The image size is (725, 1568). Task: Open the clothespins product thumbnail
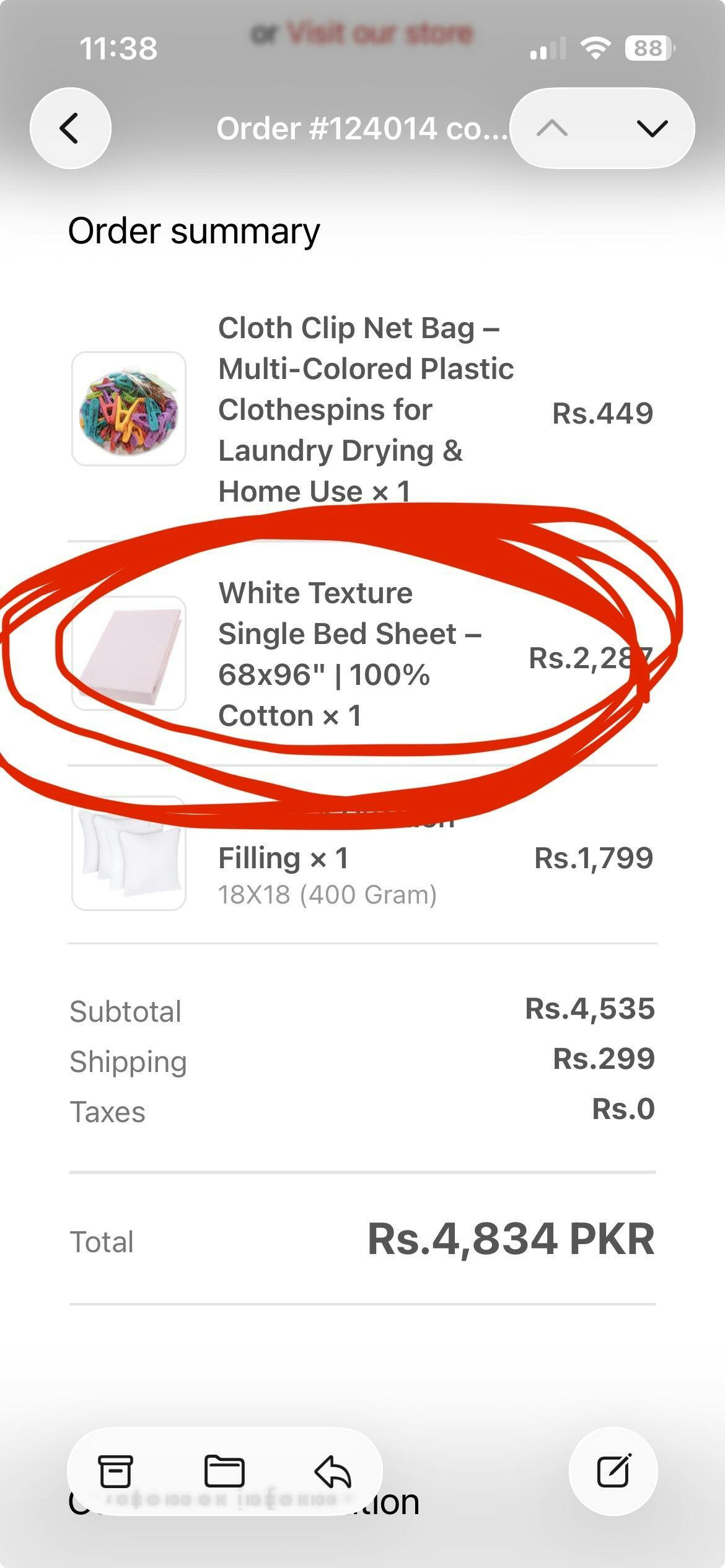tap(129, 409)
